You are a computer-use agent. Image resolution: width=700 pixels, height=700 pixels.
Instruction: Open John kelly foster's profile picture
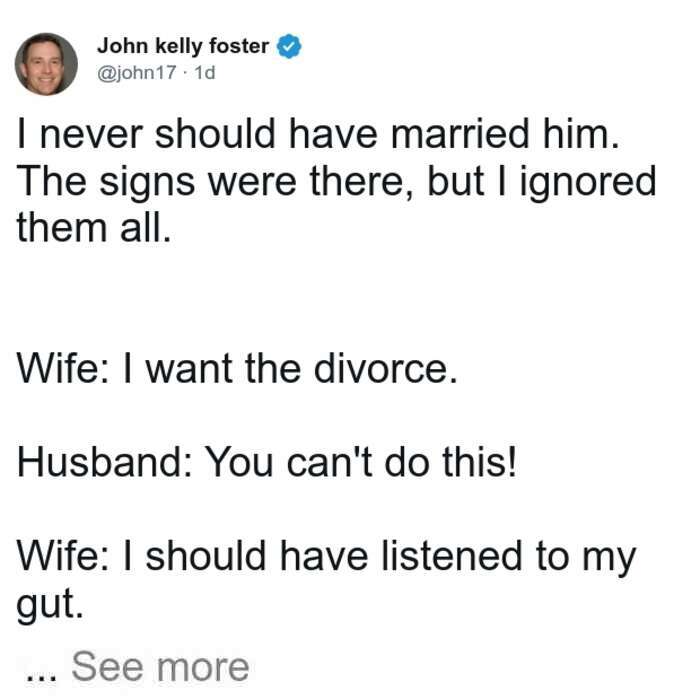(x=46, y=64)
